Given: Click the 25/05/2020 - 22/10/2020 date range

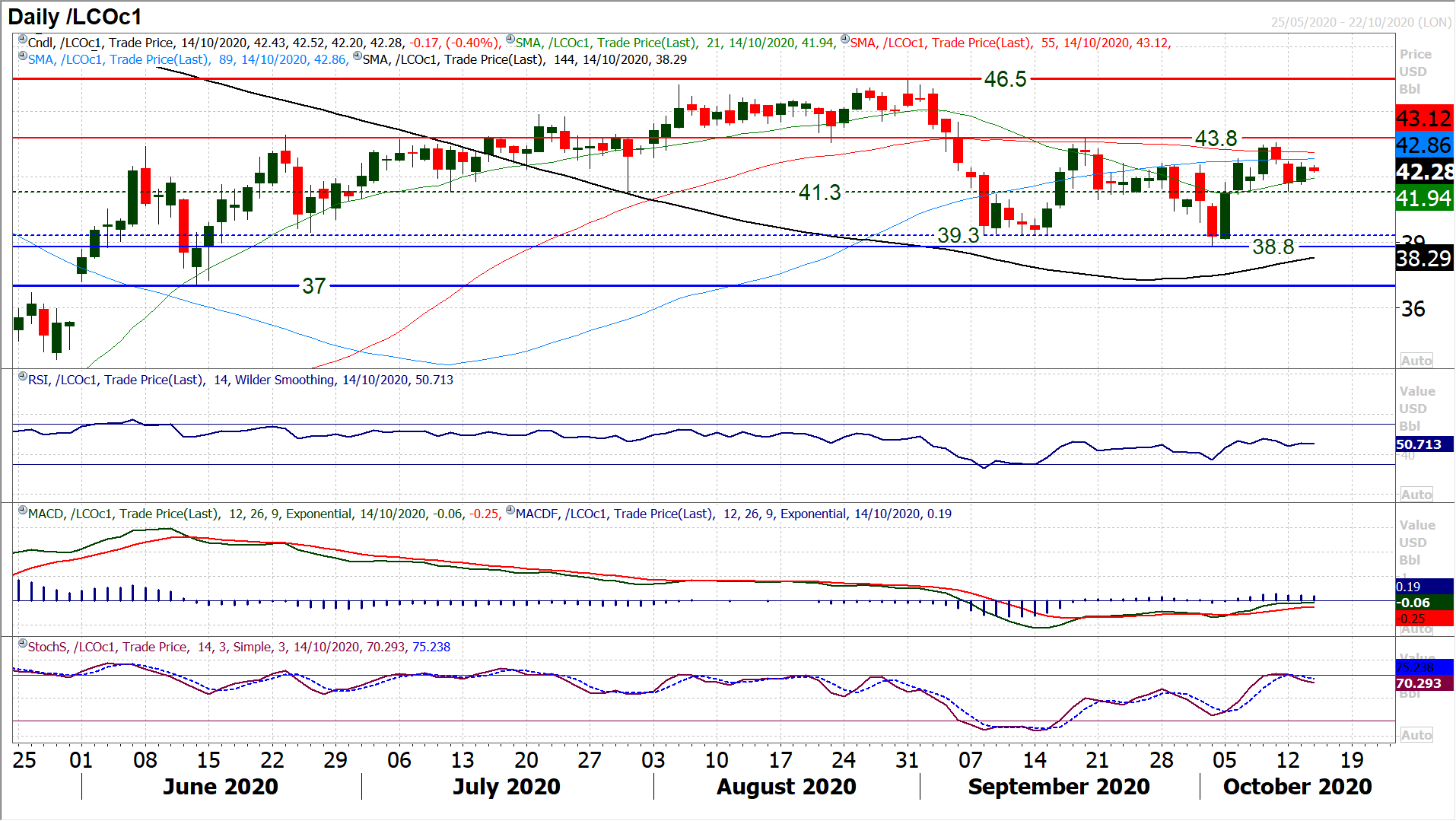Looking at the screenshot, I should (1361, 22).
